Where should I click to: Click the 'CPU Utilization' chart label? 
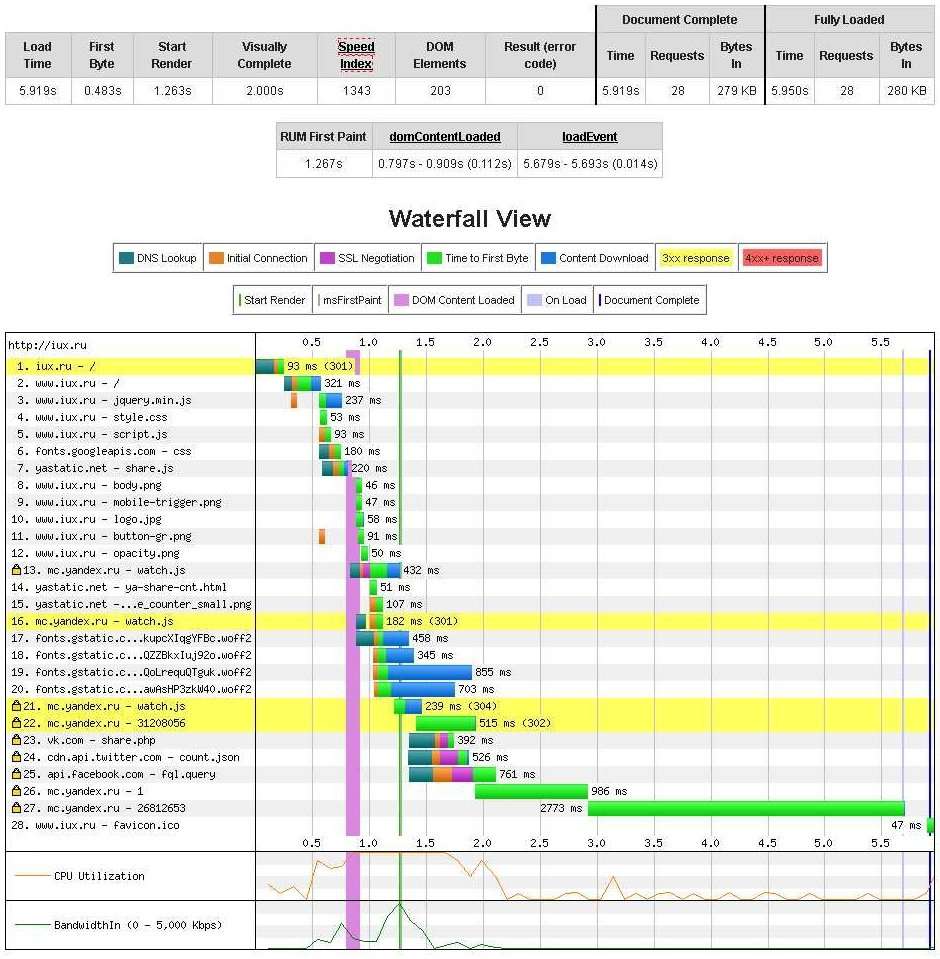(x=99, y=876)
